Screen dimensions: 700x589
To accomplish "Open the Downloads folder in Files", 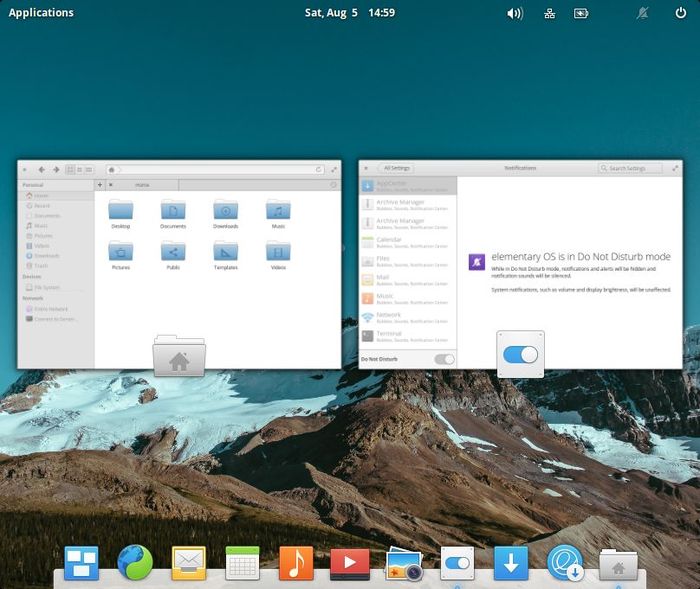I will click(225, 213).
